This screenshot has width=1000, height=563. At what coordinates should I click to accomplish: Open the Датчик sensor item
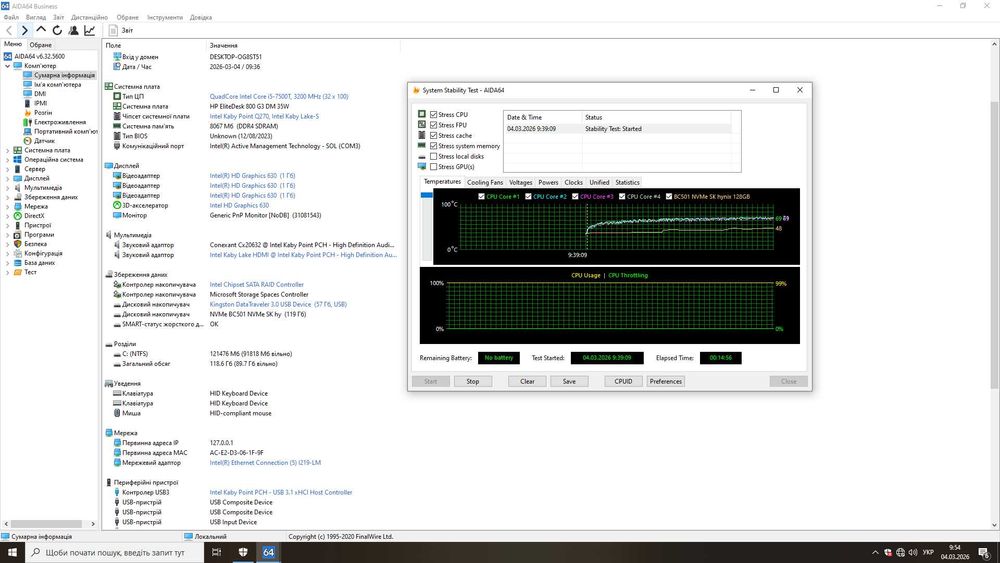coord(44,141)
